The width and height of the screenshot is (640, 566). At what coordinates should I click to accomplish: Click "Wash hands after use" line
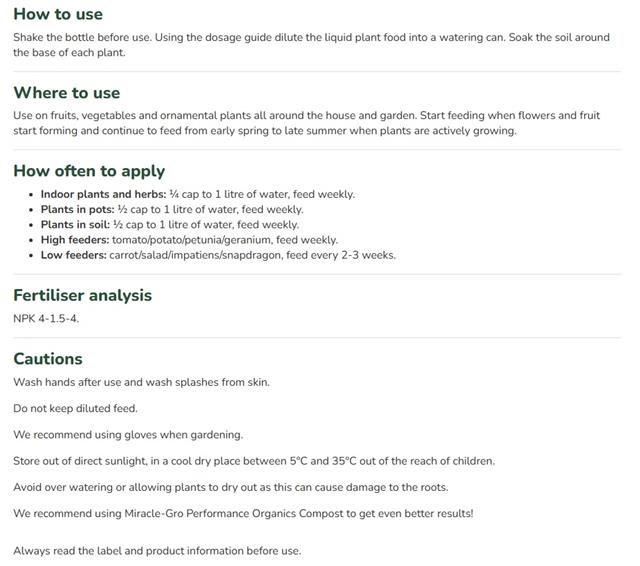[x=142, y=382]
